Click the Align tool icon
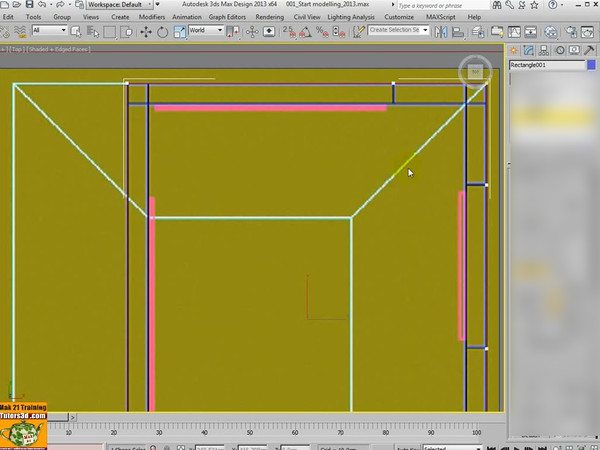 tap(458, 32)
